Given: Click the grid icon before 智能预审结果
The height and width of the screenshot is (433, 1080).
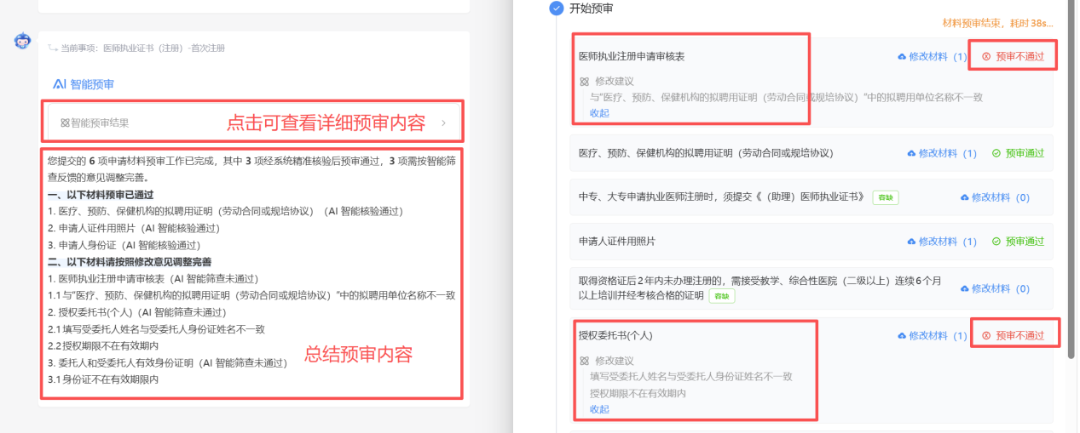Looking at the screenshot, I should 65,123.
